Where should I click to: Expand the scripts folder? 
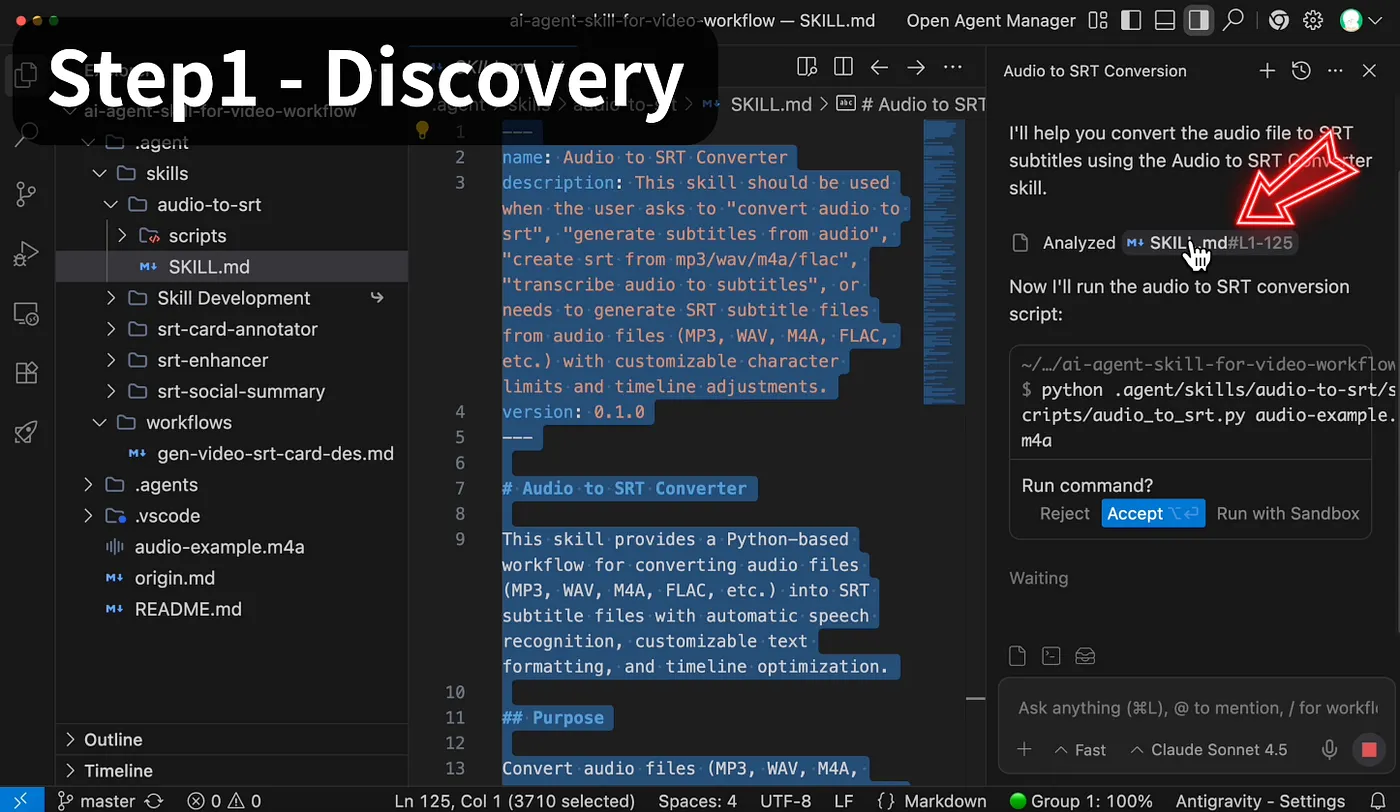click(x=122, y=236)
